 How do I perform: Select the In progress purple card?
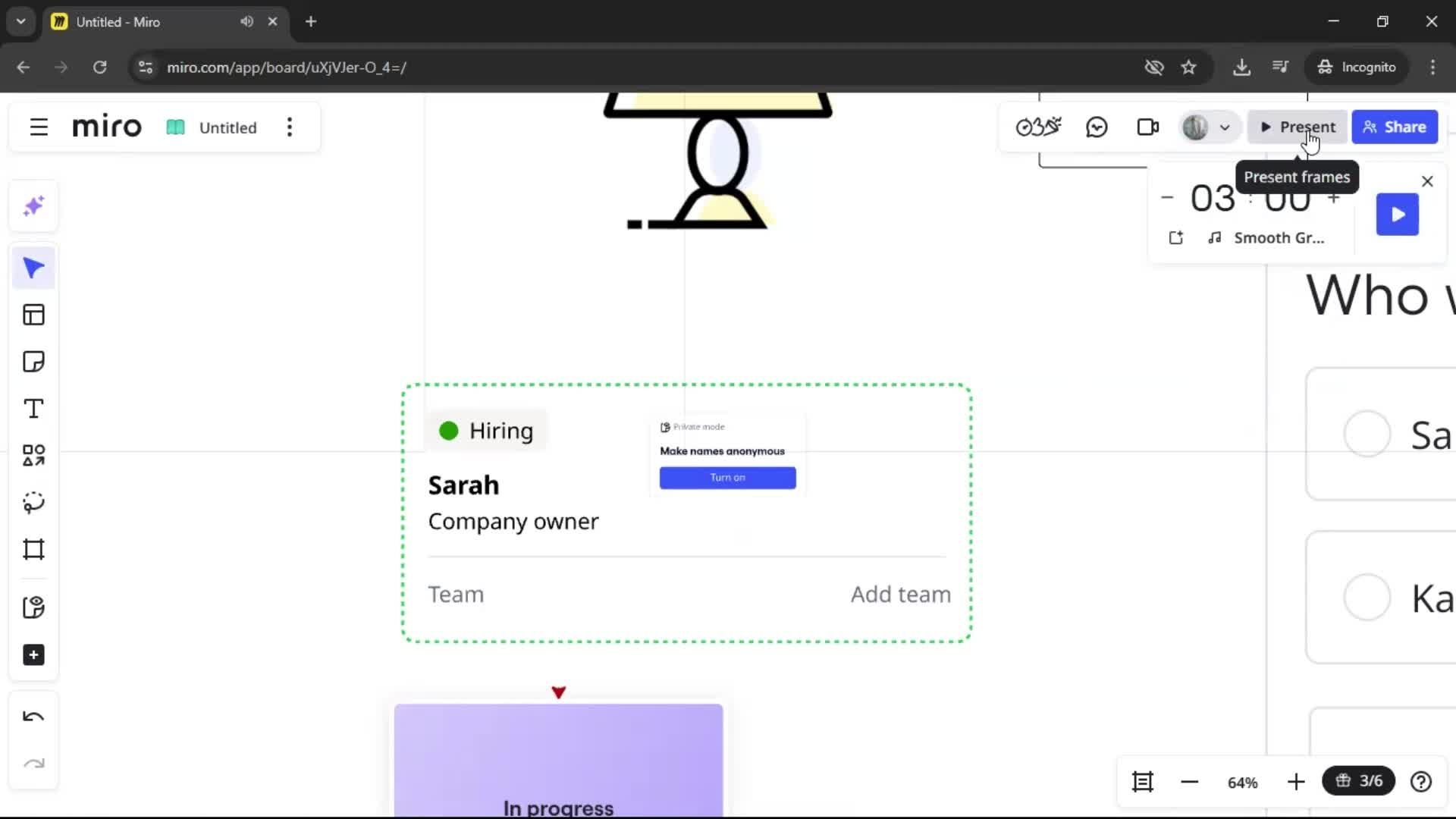tap(559, 761)
